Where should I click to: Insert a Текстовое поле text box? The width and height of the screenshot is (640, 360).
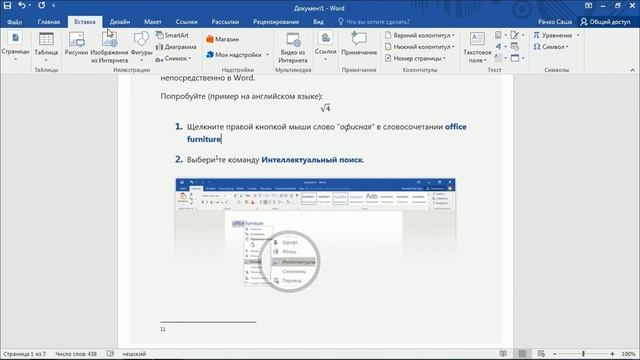[477, 47]
